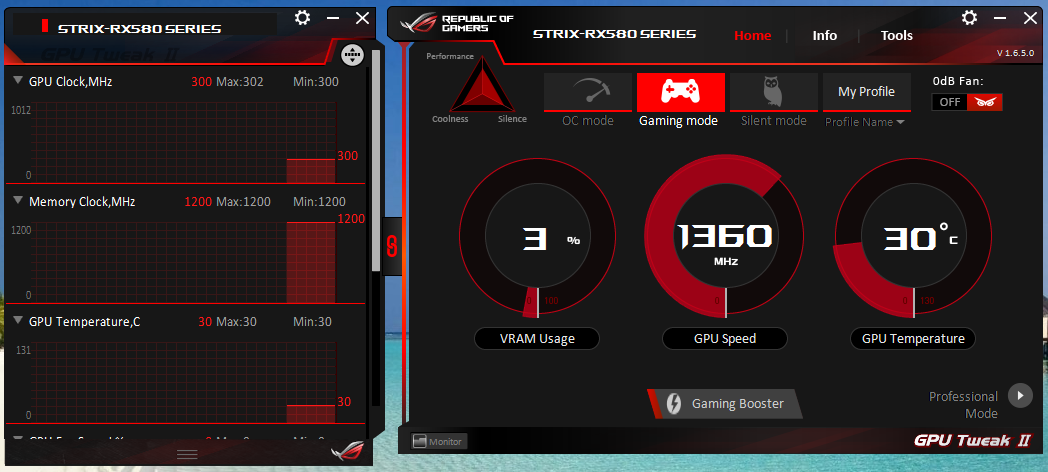Click the VRAM Usage label button

click(537, 338)
